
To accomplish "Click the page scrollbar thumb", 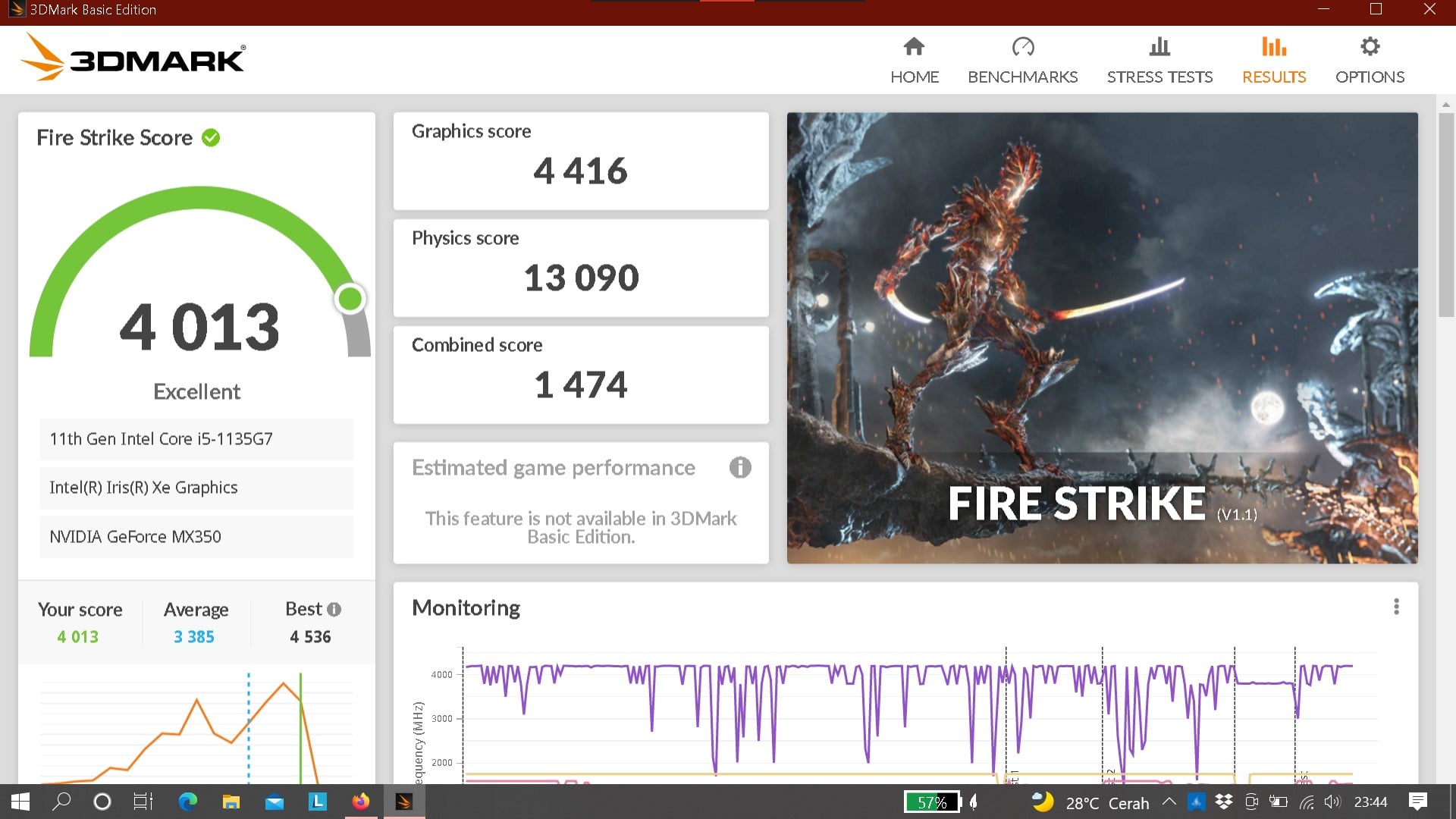I will click(1445, 215).
